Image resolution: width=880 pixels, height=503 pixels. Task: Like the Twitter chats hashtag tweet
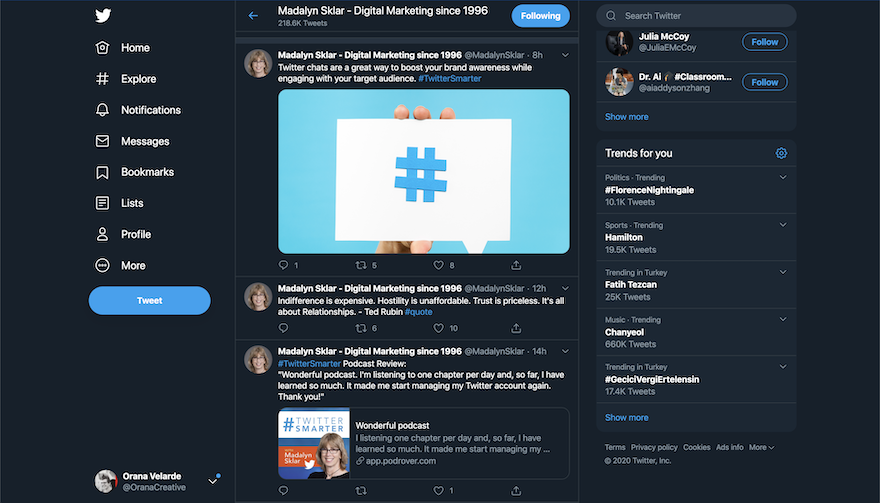(438, 265)
